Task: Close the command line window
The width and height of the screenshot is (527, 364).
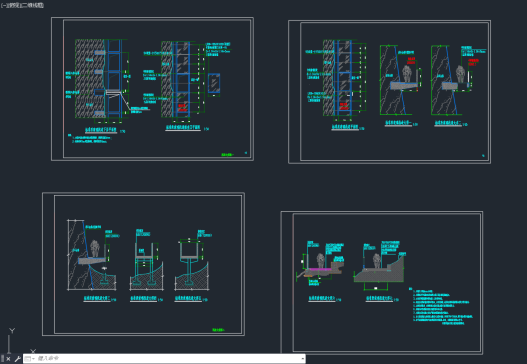Action: [8, 359]
